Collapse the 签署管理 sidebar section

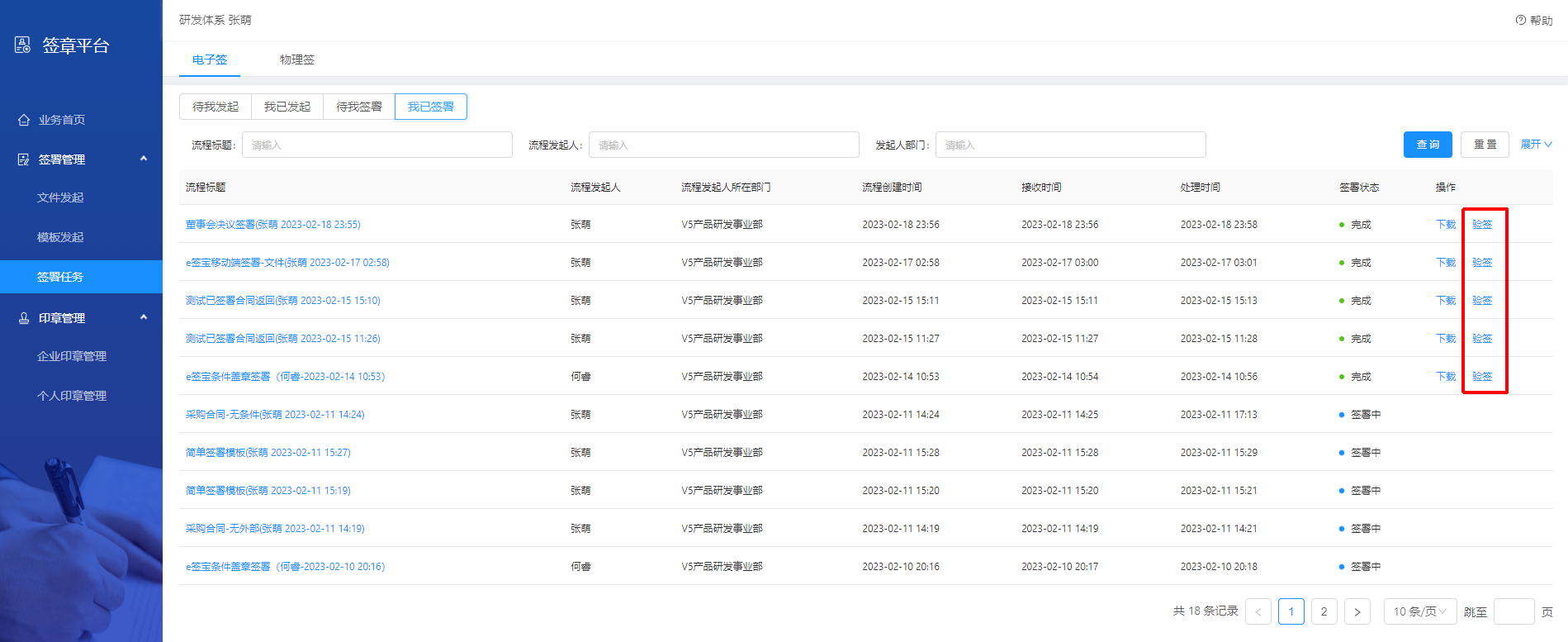[144, 159]
